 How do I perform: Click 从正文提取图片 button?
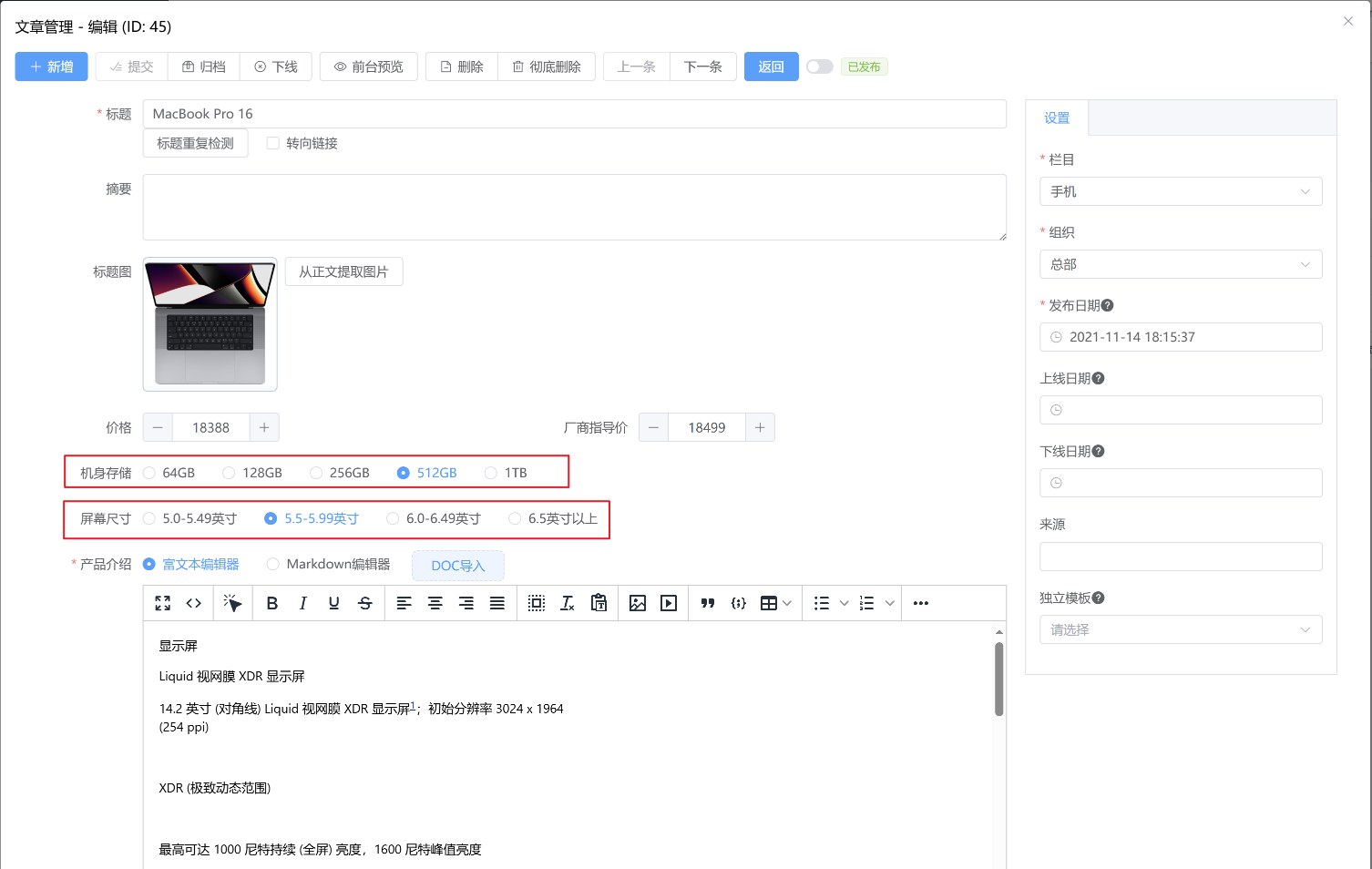click(x=344, y=271)
